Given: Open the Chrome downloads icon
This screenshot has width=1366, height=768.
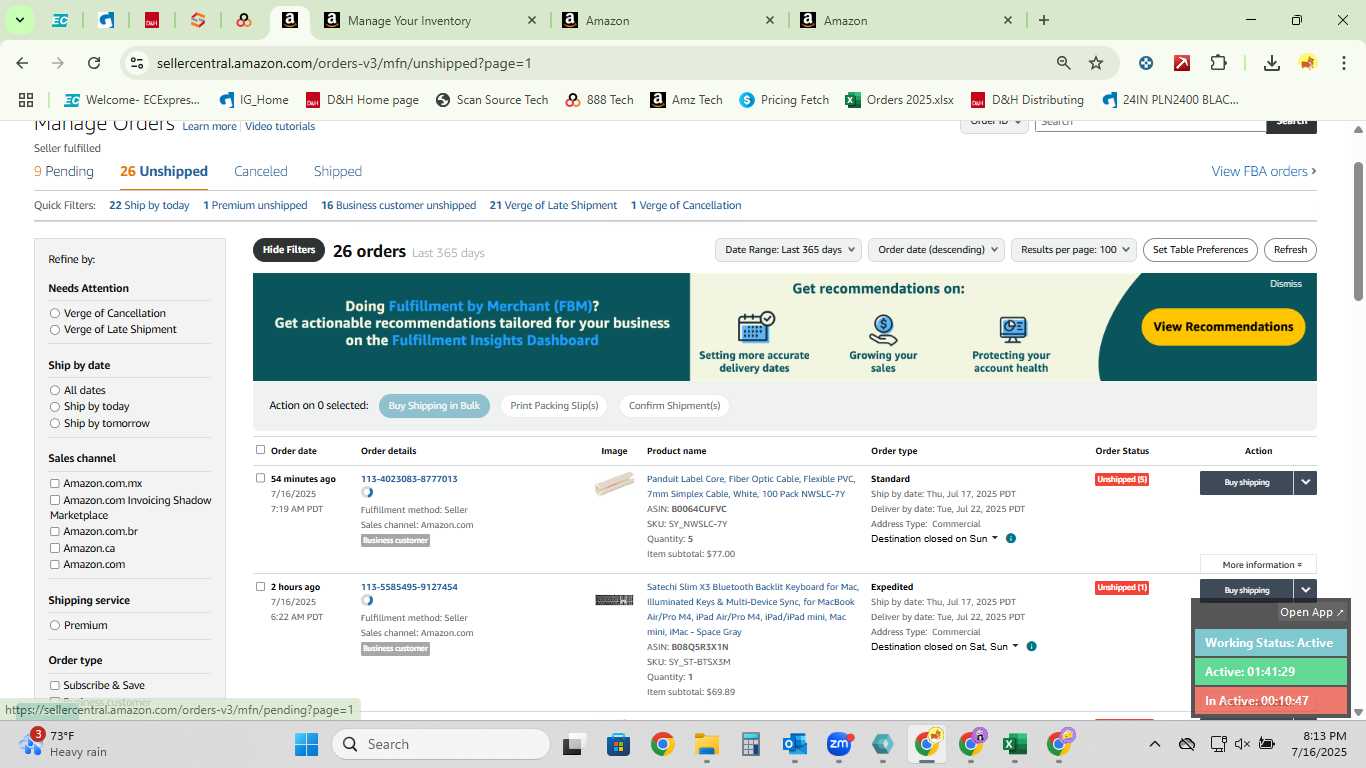Looking at the screenshot, I should pos(1272,63).
